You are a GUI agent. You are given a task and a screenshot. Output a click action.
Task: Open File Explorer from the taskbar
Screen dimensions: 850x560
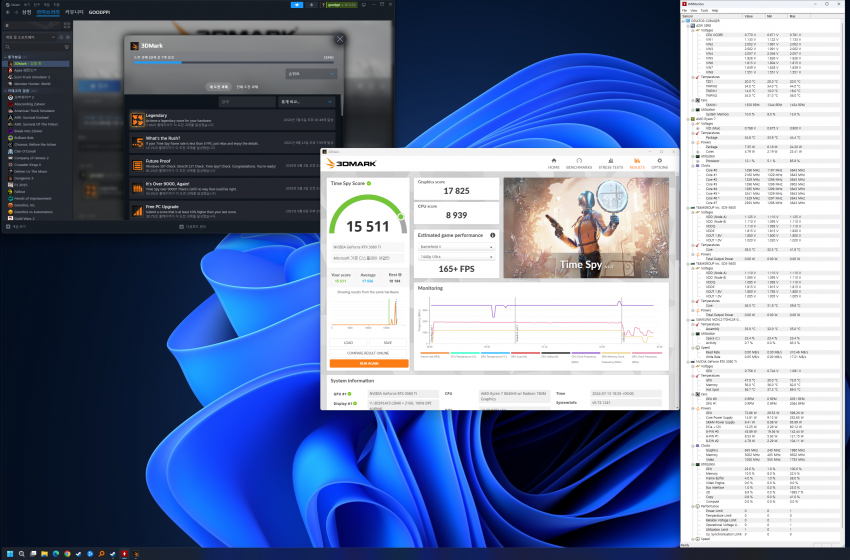[44, 554]
